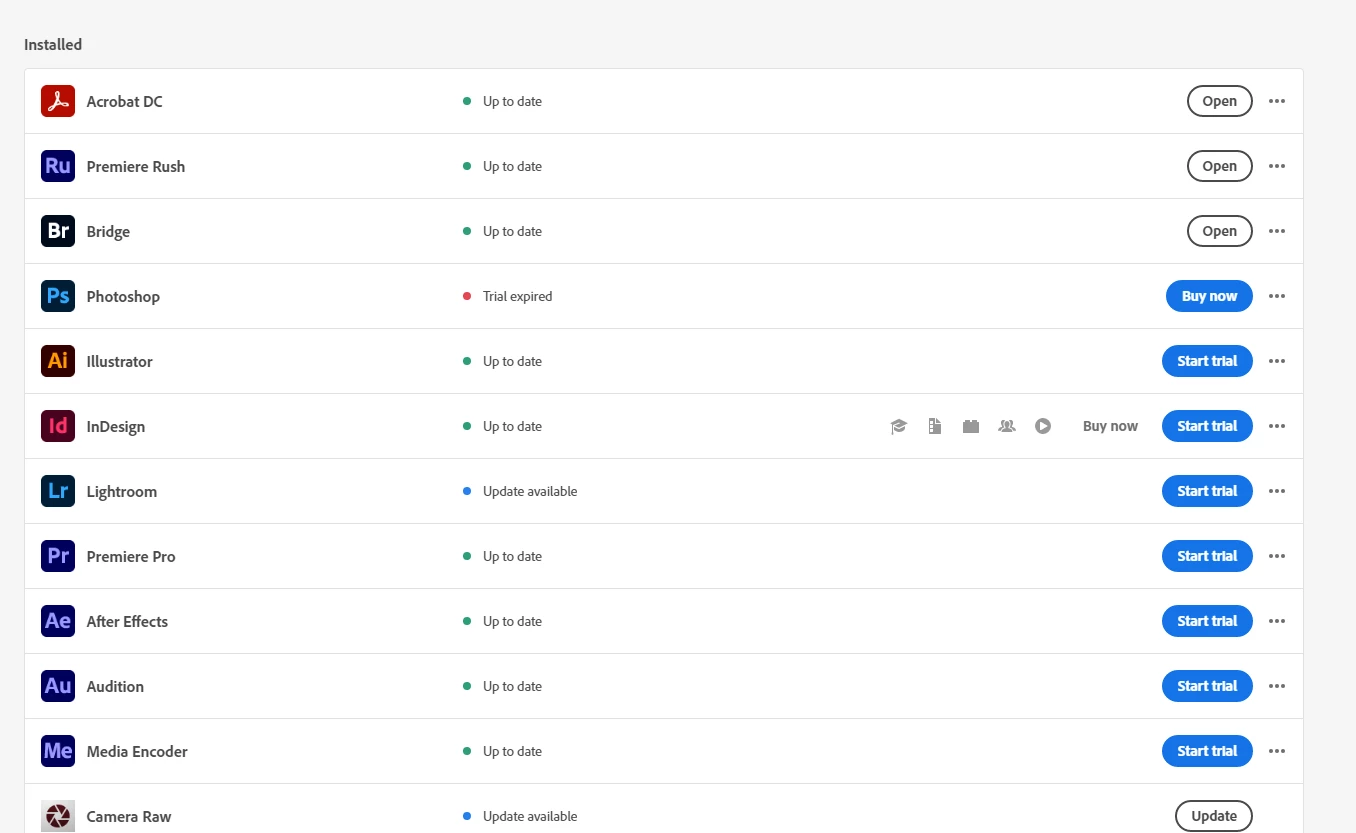
Task: Click the After Effects Ae icon
Action: click(58, 621)
